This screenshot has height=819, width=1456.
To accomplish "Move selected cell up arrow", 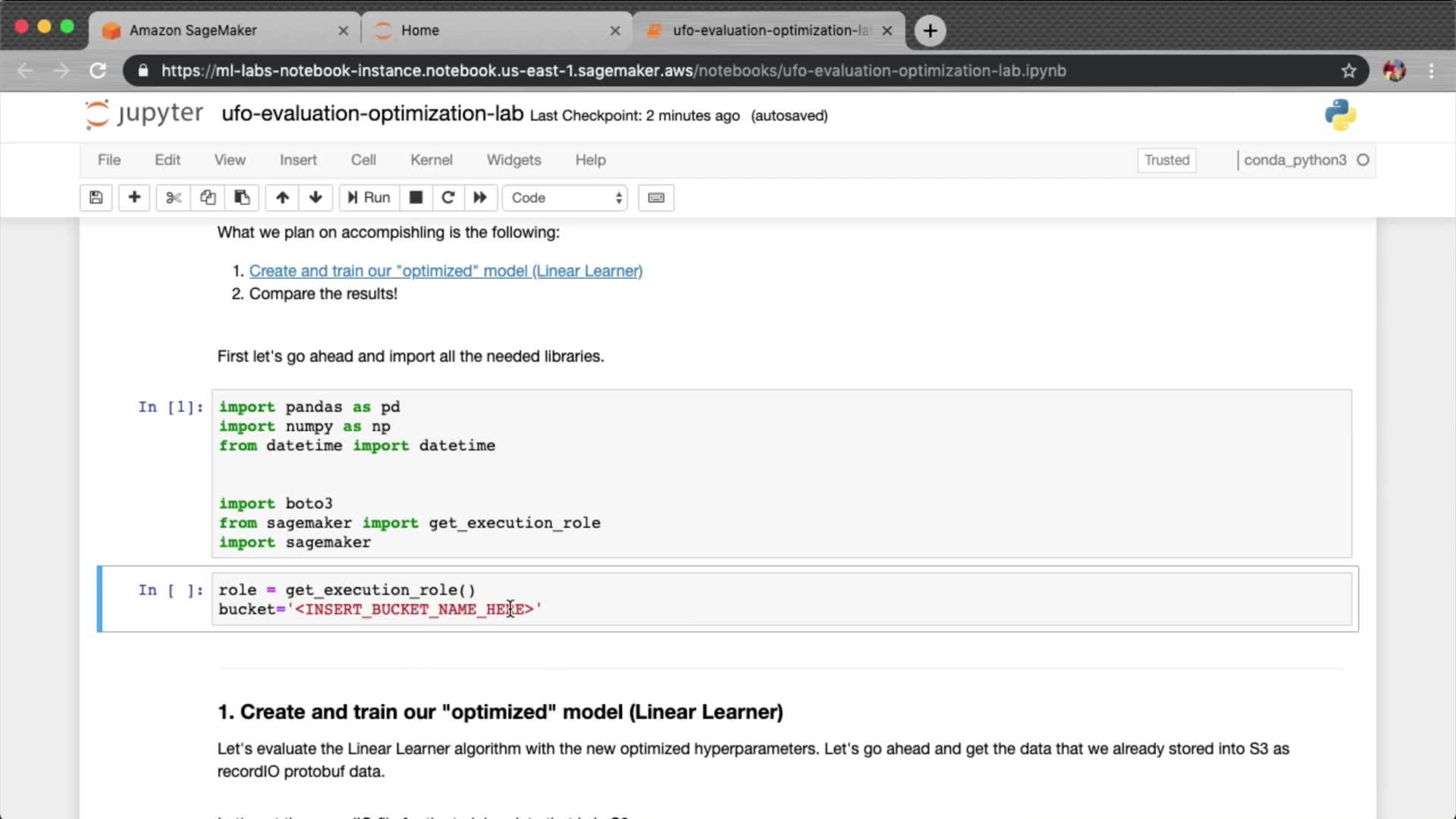I will (x=282, y=198).
